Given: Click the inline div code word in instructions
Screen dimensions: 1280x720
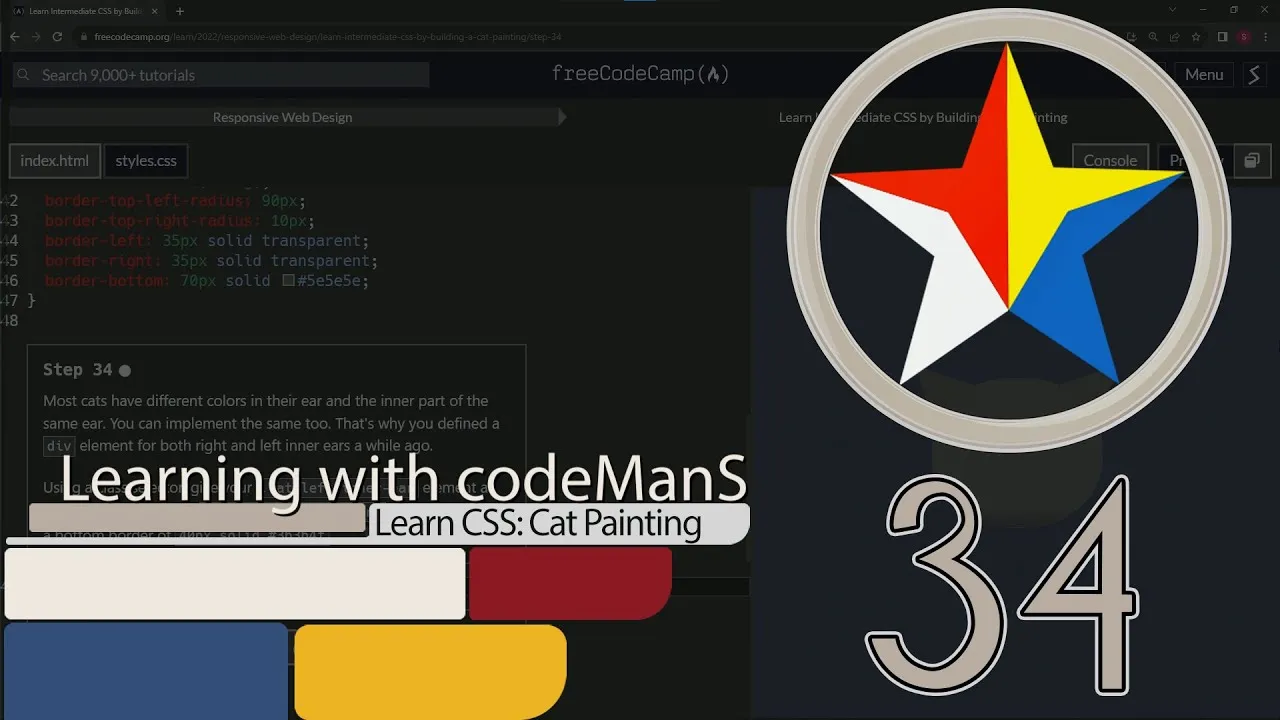Looking at the screenshot, I should (x=59, y=446).
